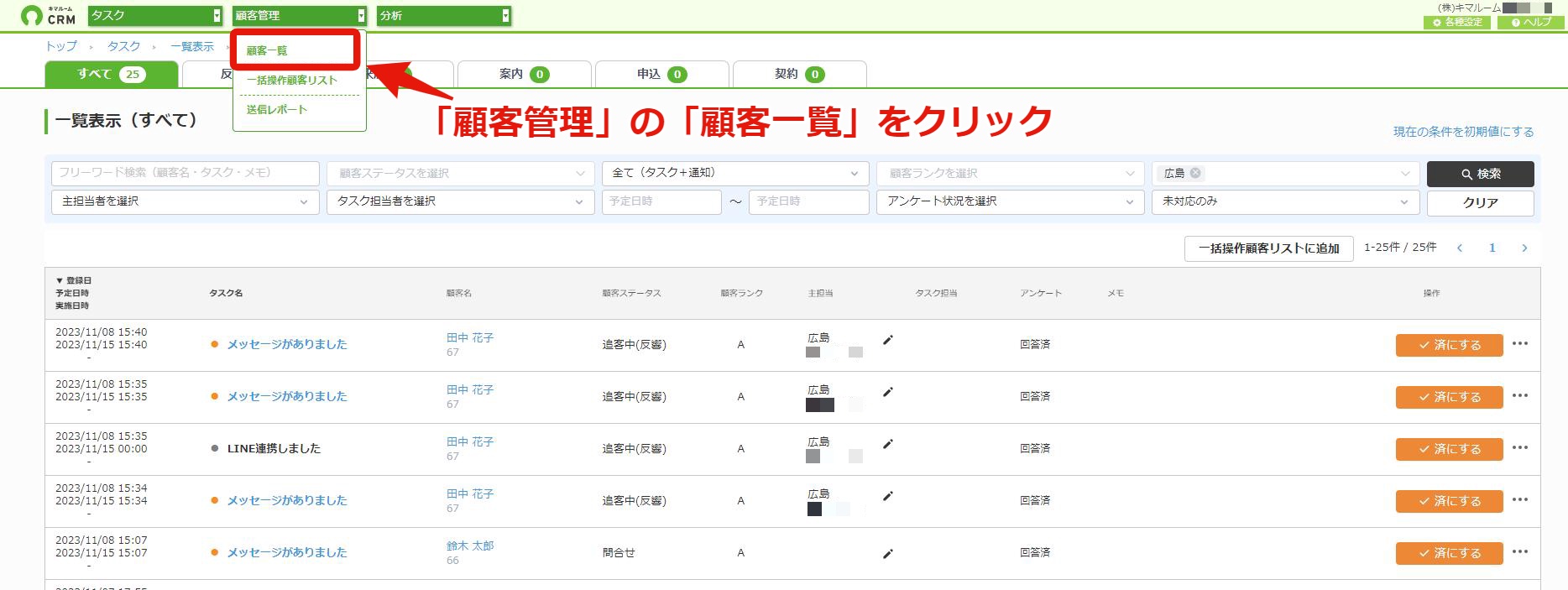Open the 各種設定 gear button
1568x590 pixels.
tap(1457, 22)
